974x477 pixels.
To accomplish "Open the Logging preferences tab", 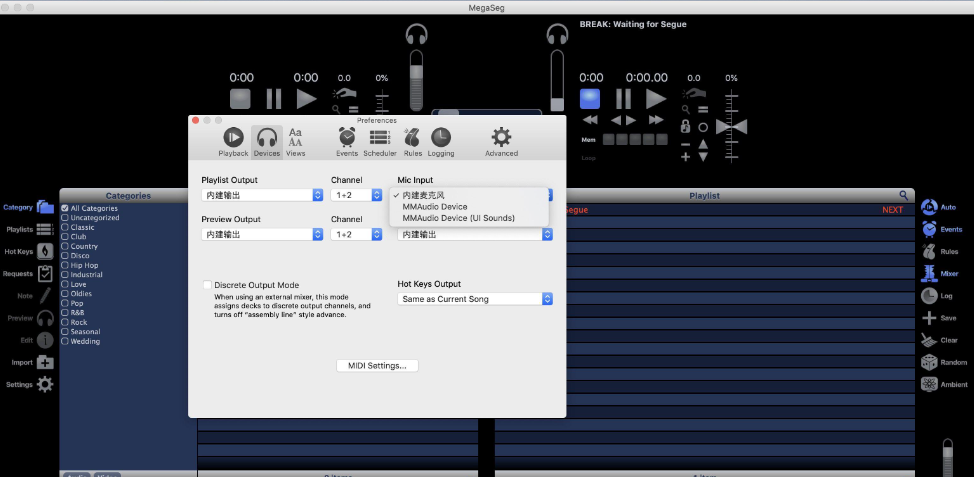I will coord(440,142).
